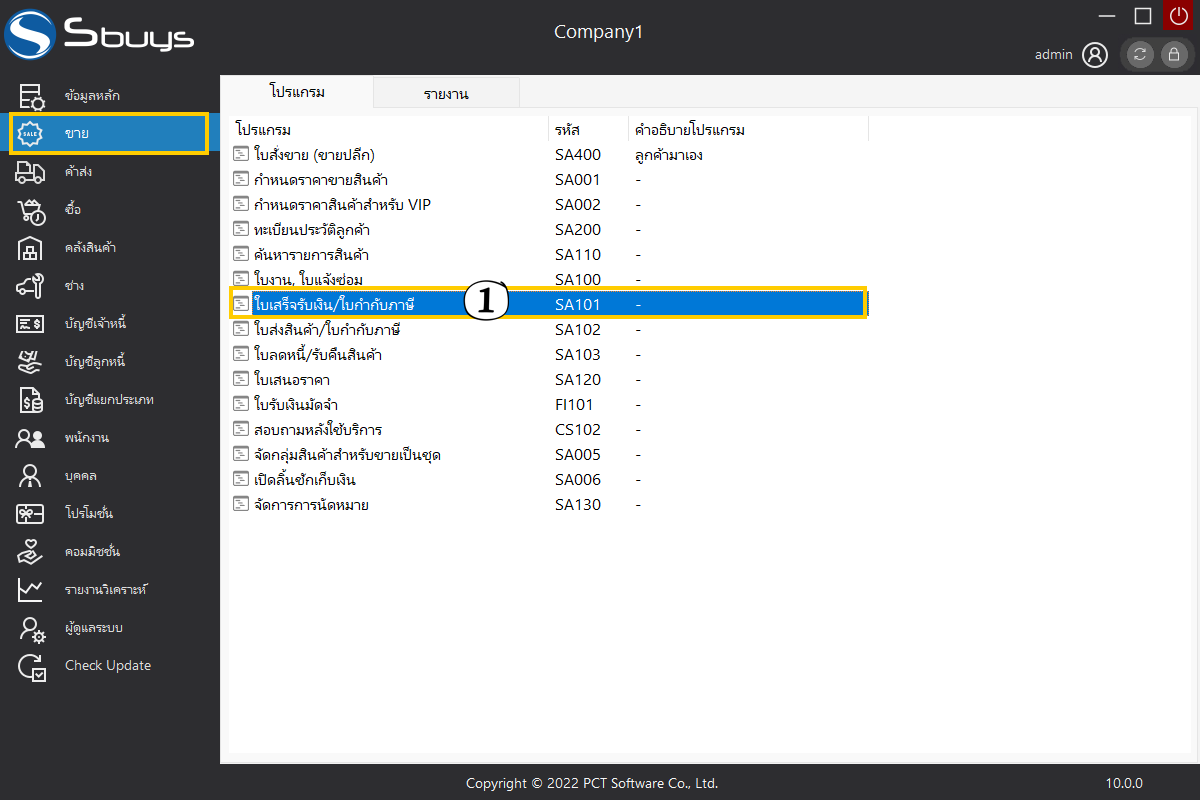Select the ใบสั่งขาย (ขายปลีก) SA400 program
Viewport: 1200px width, 800px height.
coord(315,155)
